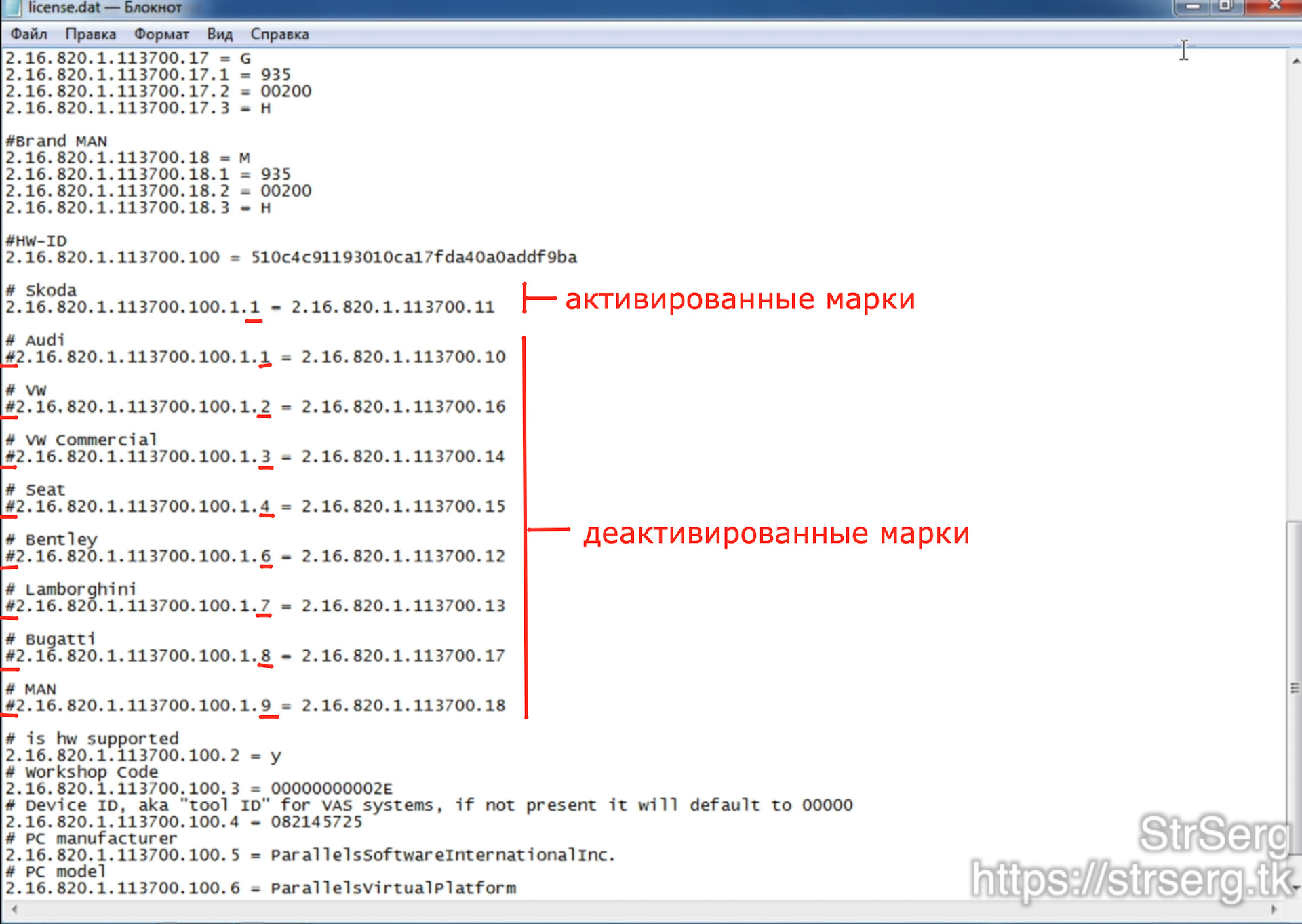Click the device ID value 082145725
1302x924 pixels.
[317, 822]
